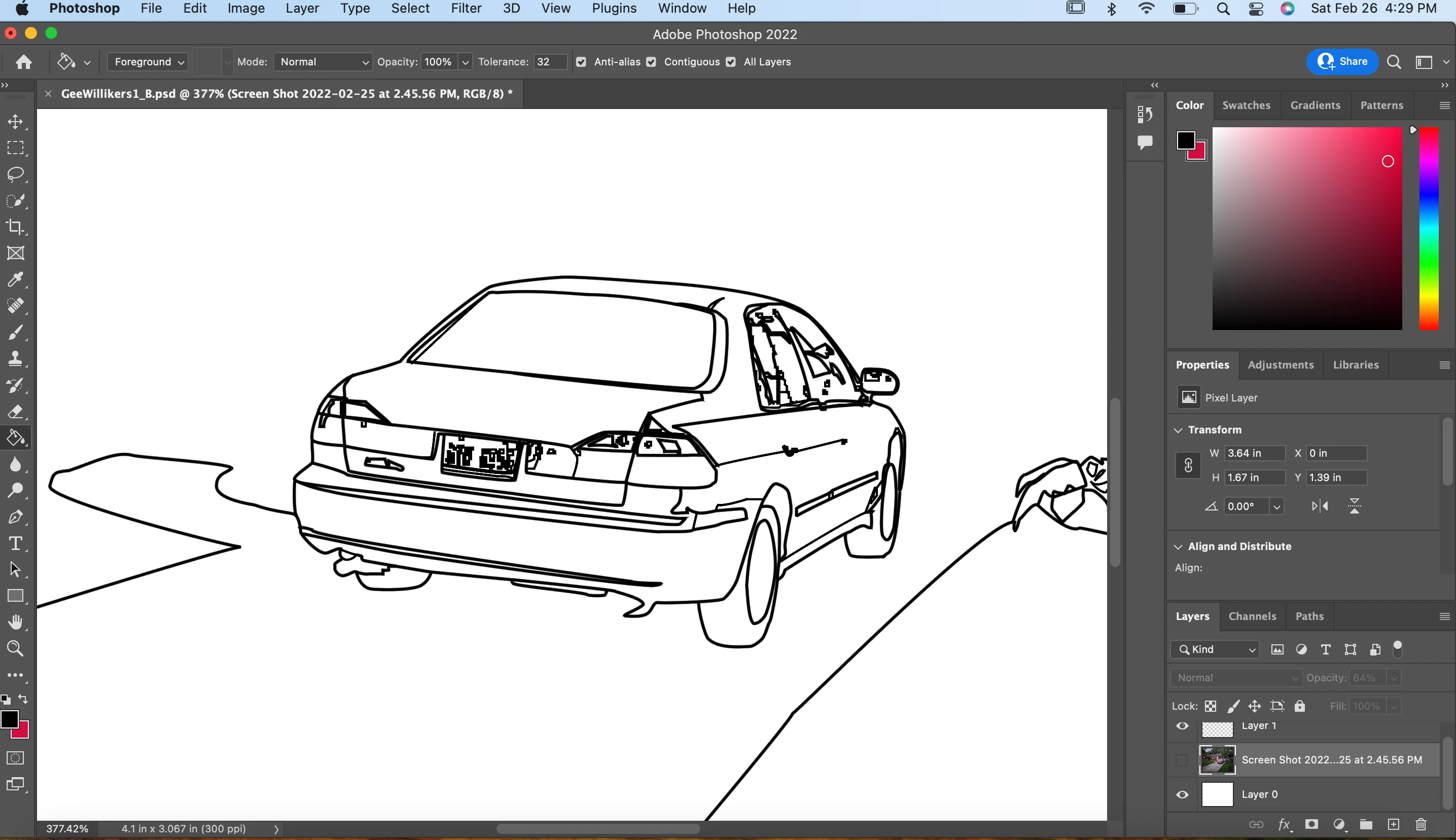The image size is (1456, 840).
Task: Select the Horizontal Type tool
Action: click(x=16, y=543)
